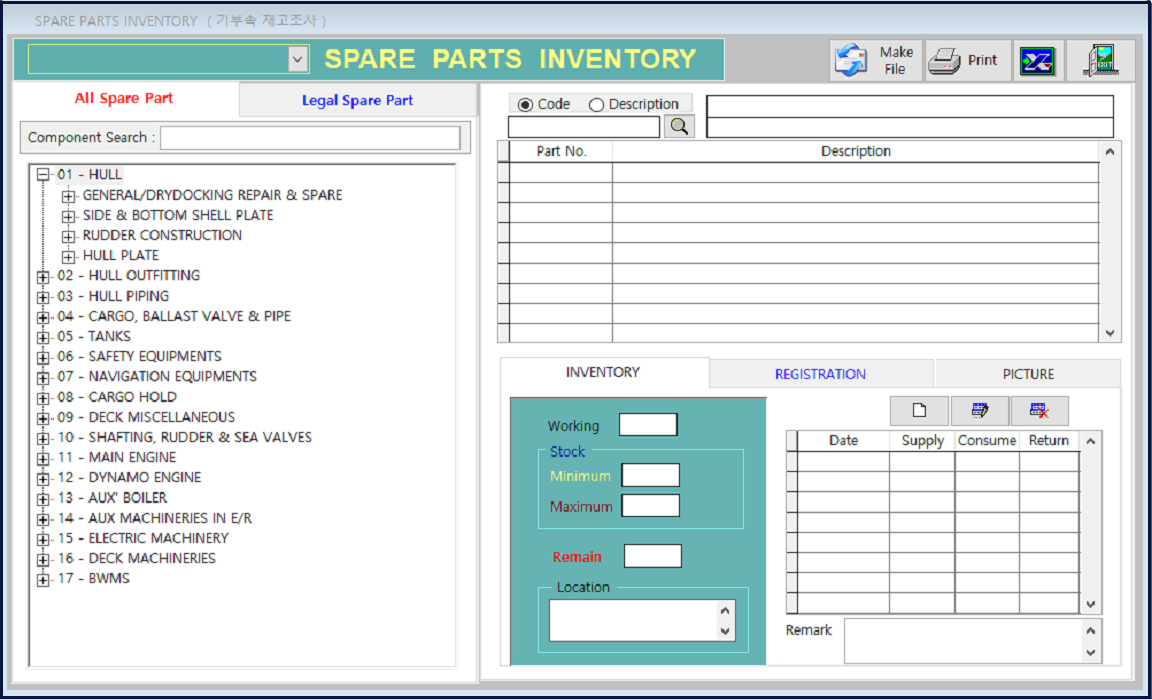Click the edit record icon
1152x700 pixels.
979,411
